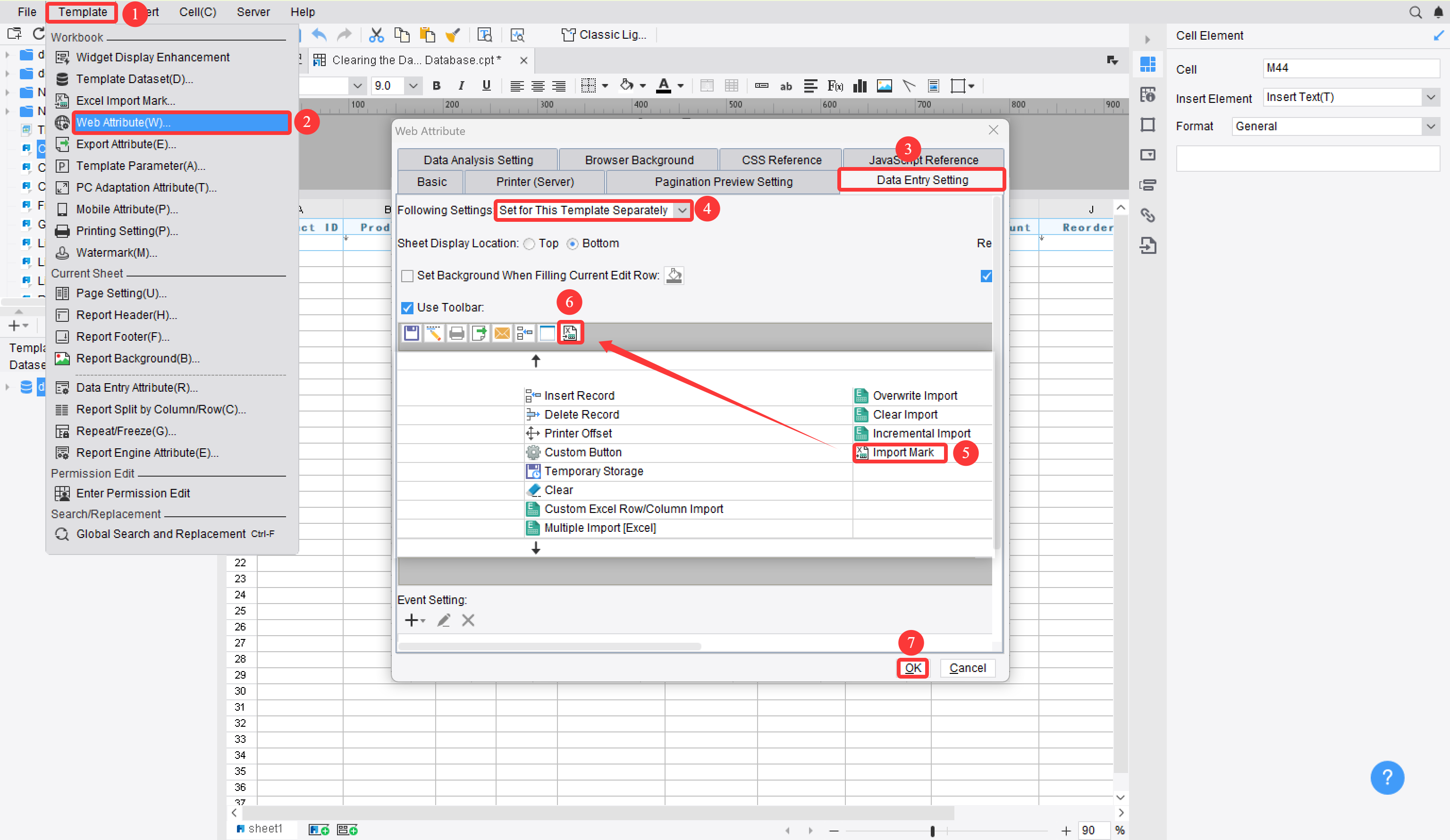Click the print icon in the toolbar preview

[456, 333]
